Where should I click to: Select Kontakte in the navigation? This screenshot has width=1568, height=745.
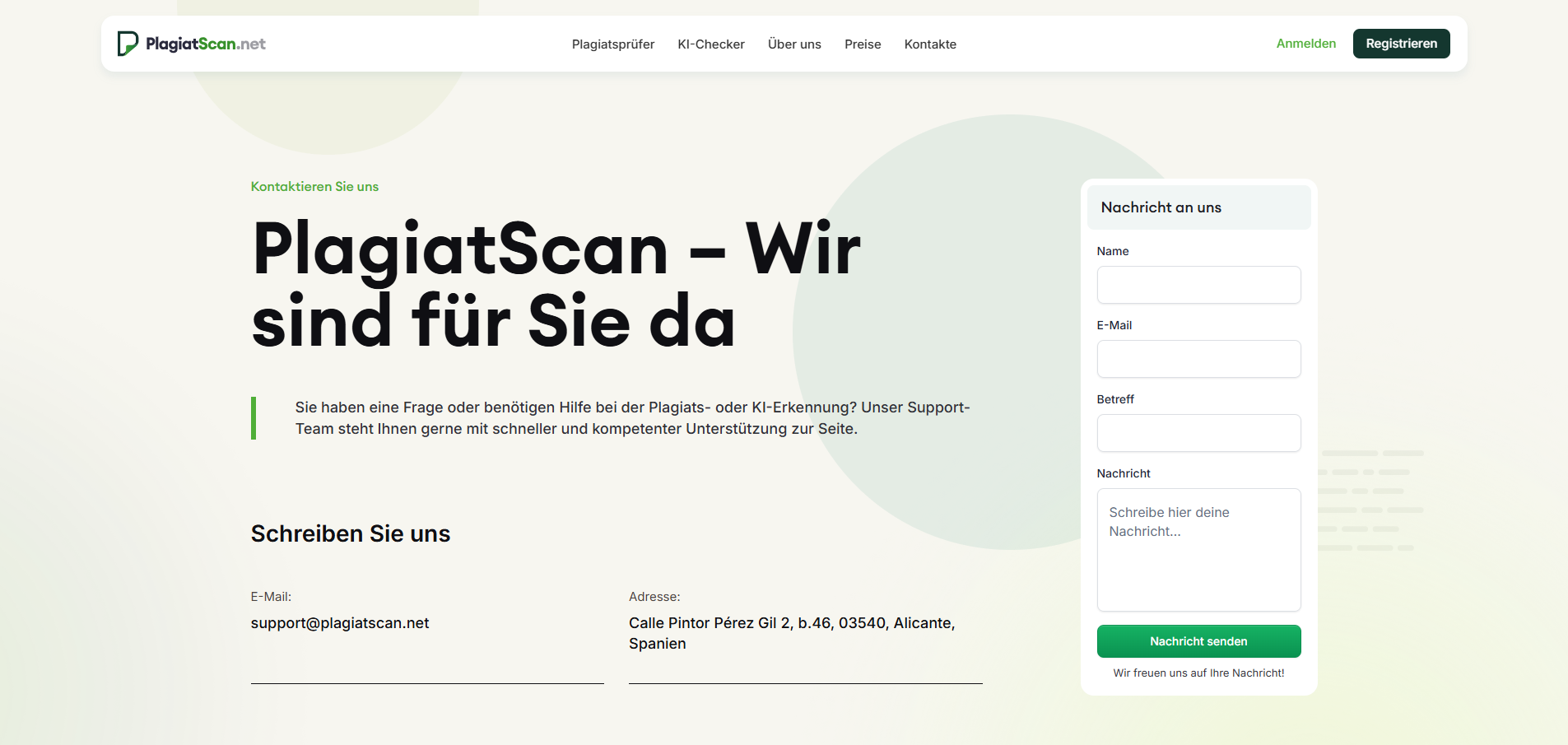point(930,44)
